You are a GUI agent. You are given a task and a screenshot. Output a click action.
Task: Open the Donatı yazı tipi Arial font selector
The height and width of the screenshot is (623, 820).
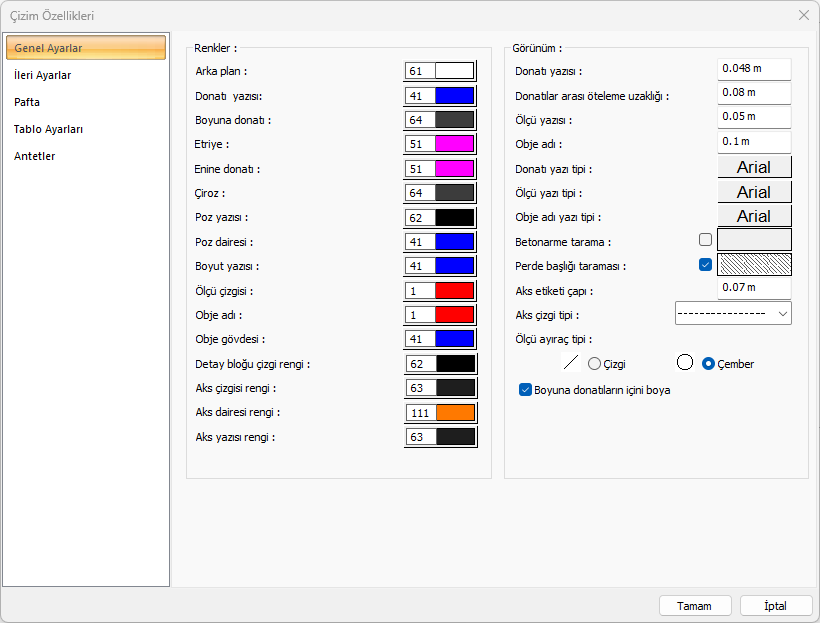(754, 167)
